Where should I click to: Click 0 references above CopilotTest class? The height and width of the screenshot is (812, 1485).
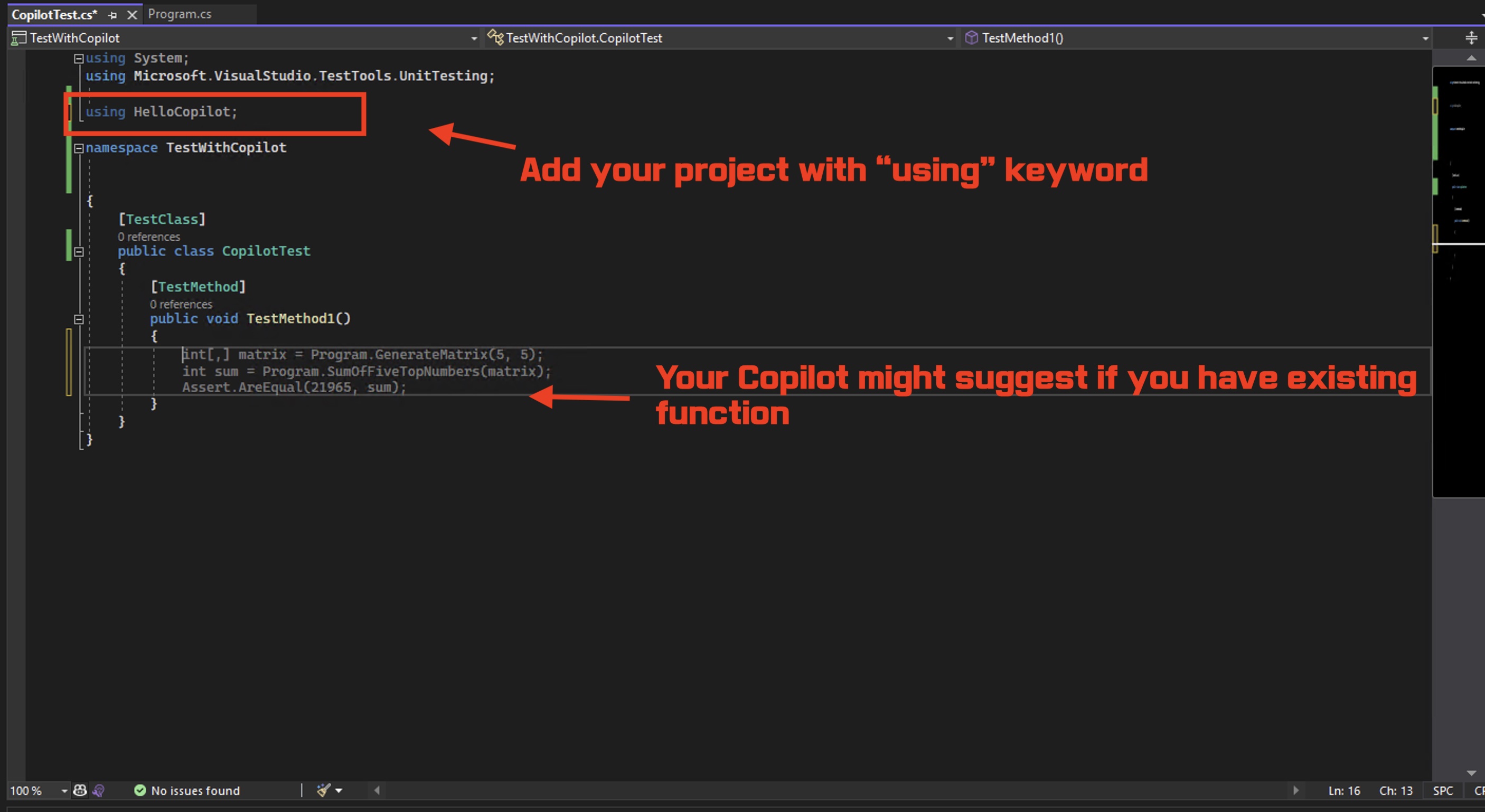pyautogui.click(x=149, y=237)
